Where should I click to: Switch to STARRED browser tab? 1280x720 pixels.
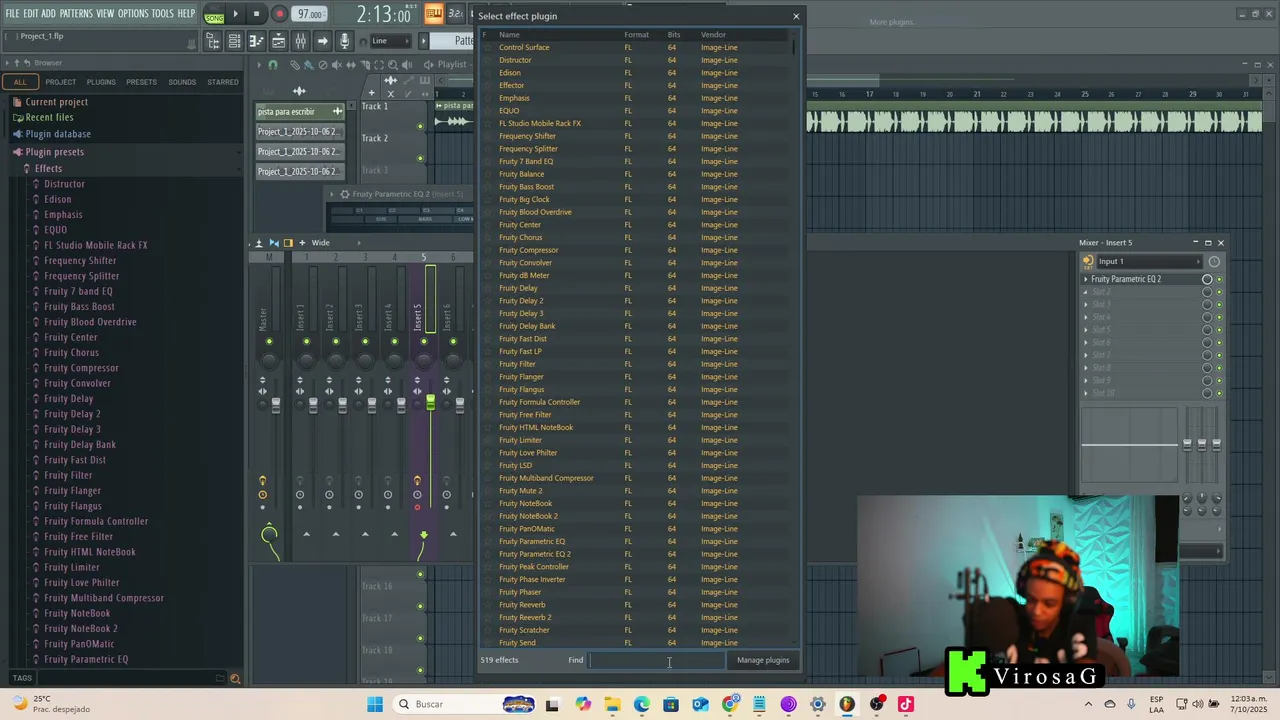[223, 82]
